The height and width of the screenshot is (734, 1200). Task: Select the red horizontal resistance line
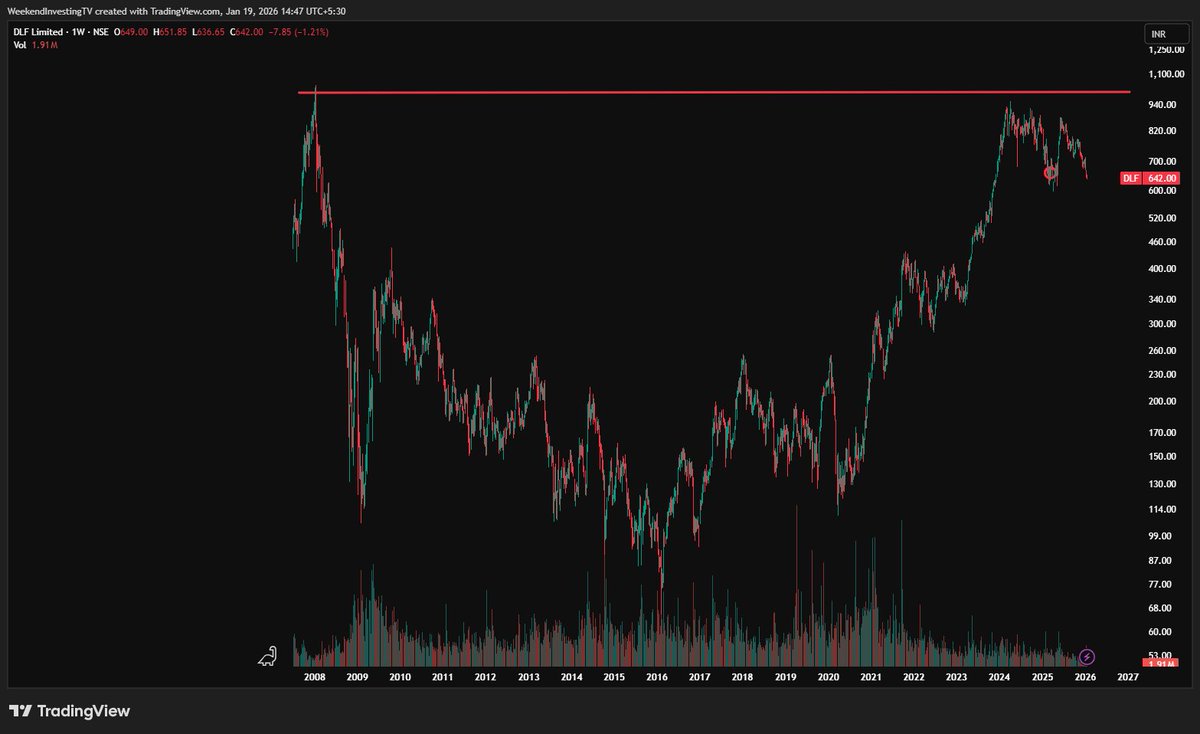(714, 92)
